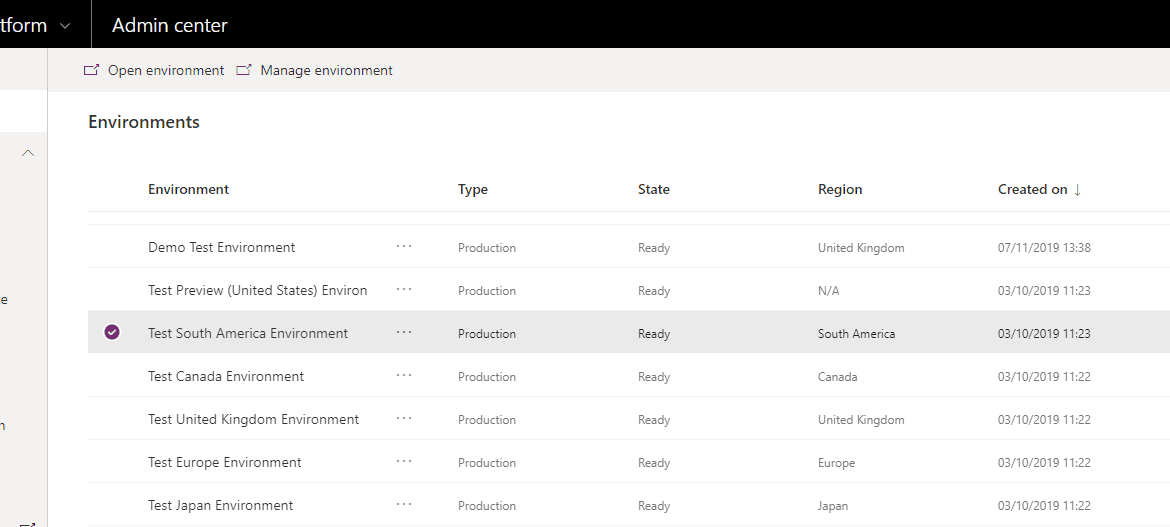Click the Manage environment icon
Image resolution: width=1170 pixels, height=527 pixels.
pos(244,70)
